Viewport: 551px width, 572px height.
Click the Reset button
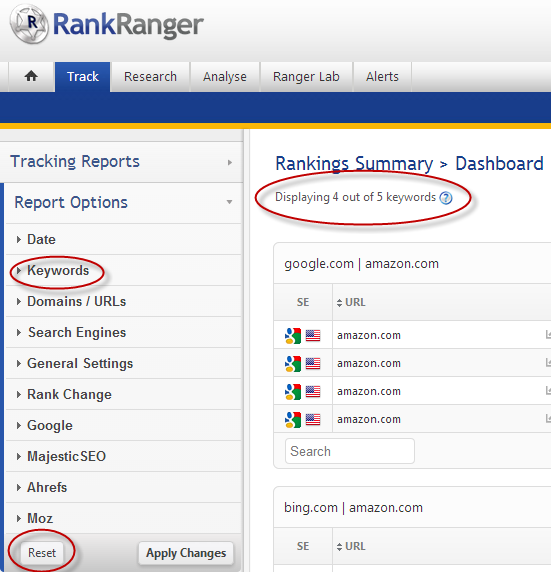click(42, 553)
